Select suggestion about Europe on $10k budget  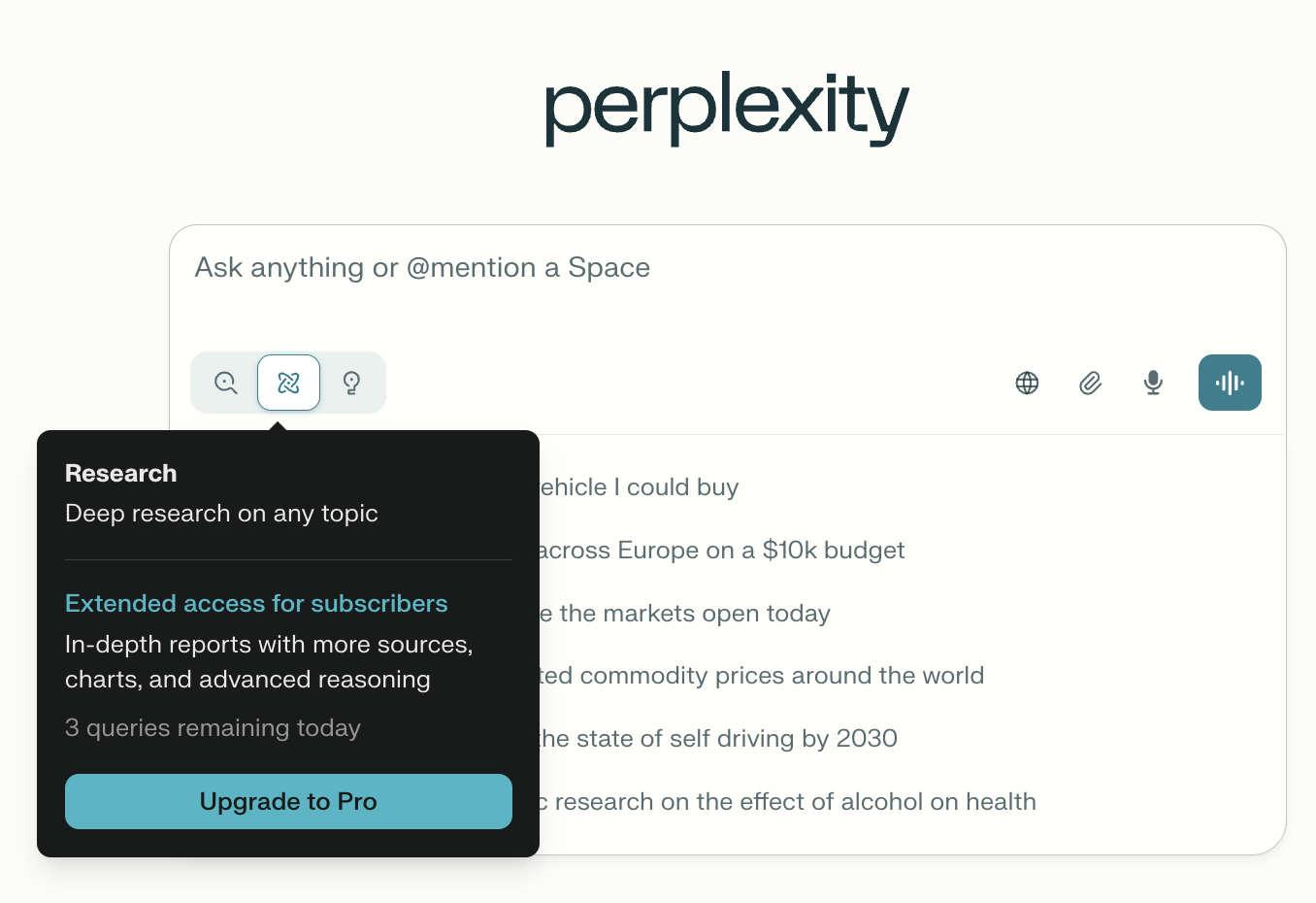point(722,551)
